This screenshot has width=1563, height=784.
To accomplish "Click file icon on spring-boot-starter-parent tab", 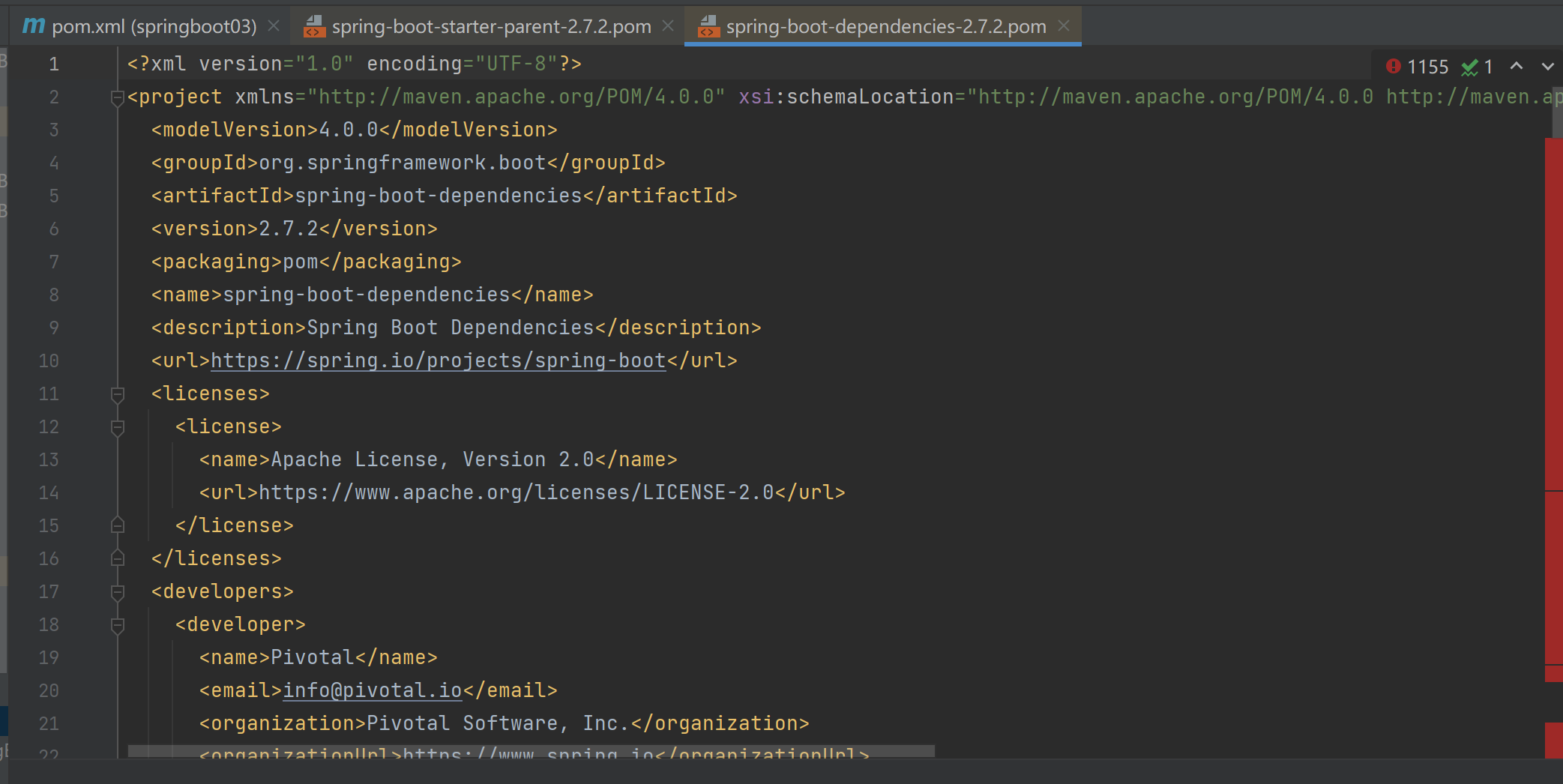I will tap(315, 27).
